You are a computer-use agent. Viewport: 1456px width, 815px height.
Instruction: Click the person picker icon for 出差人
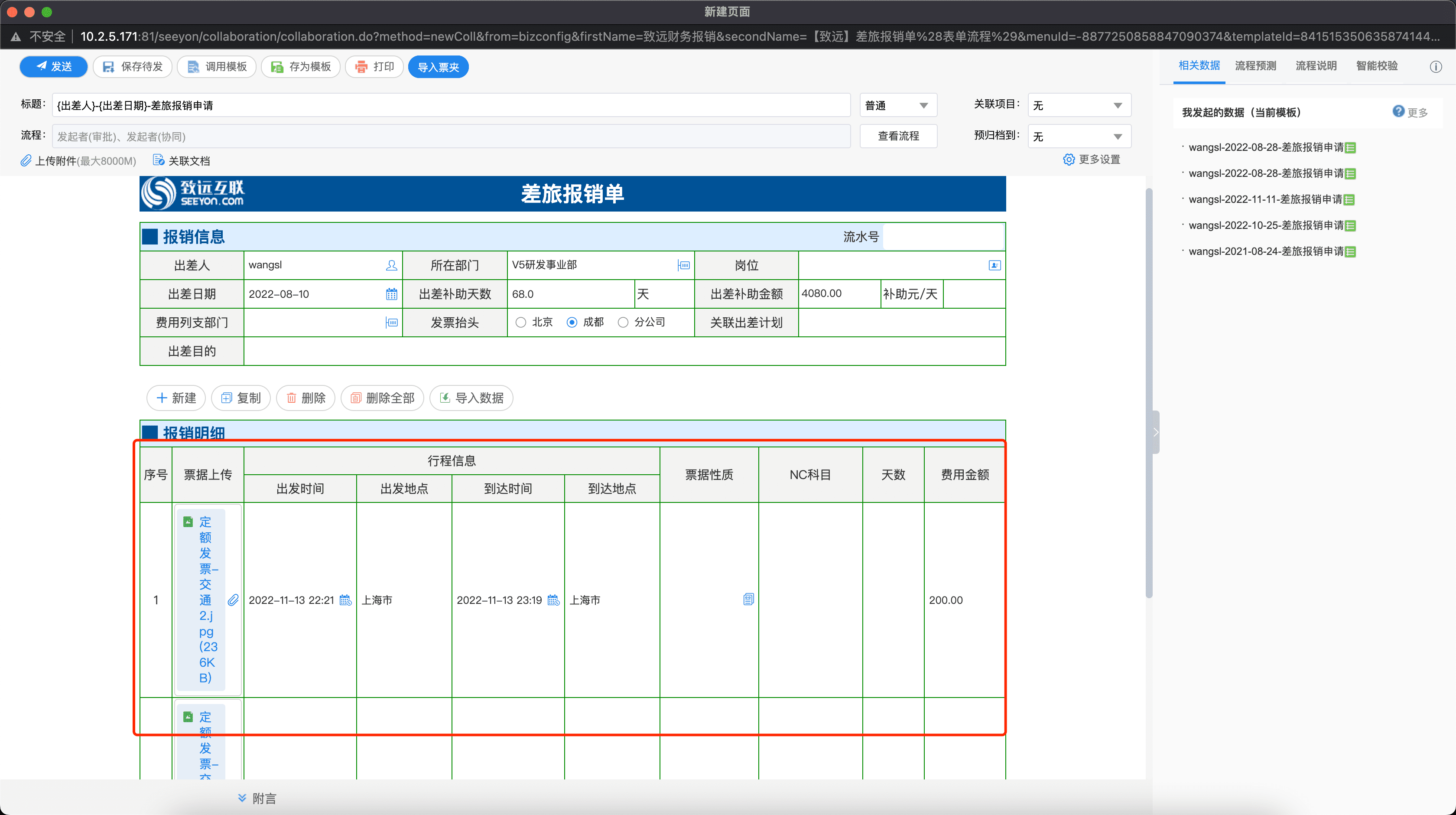tap(391, 265)
